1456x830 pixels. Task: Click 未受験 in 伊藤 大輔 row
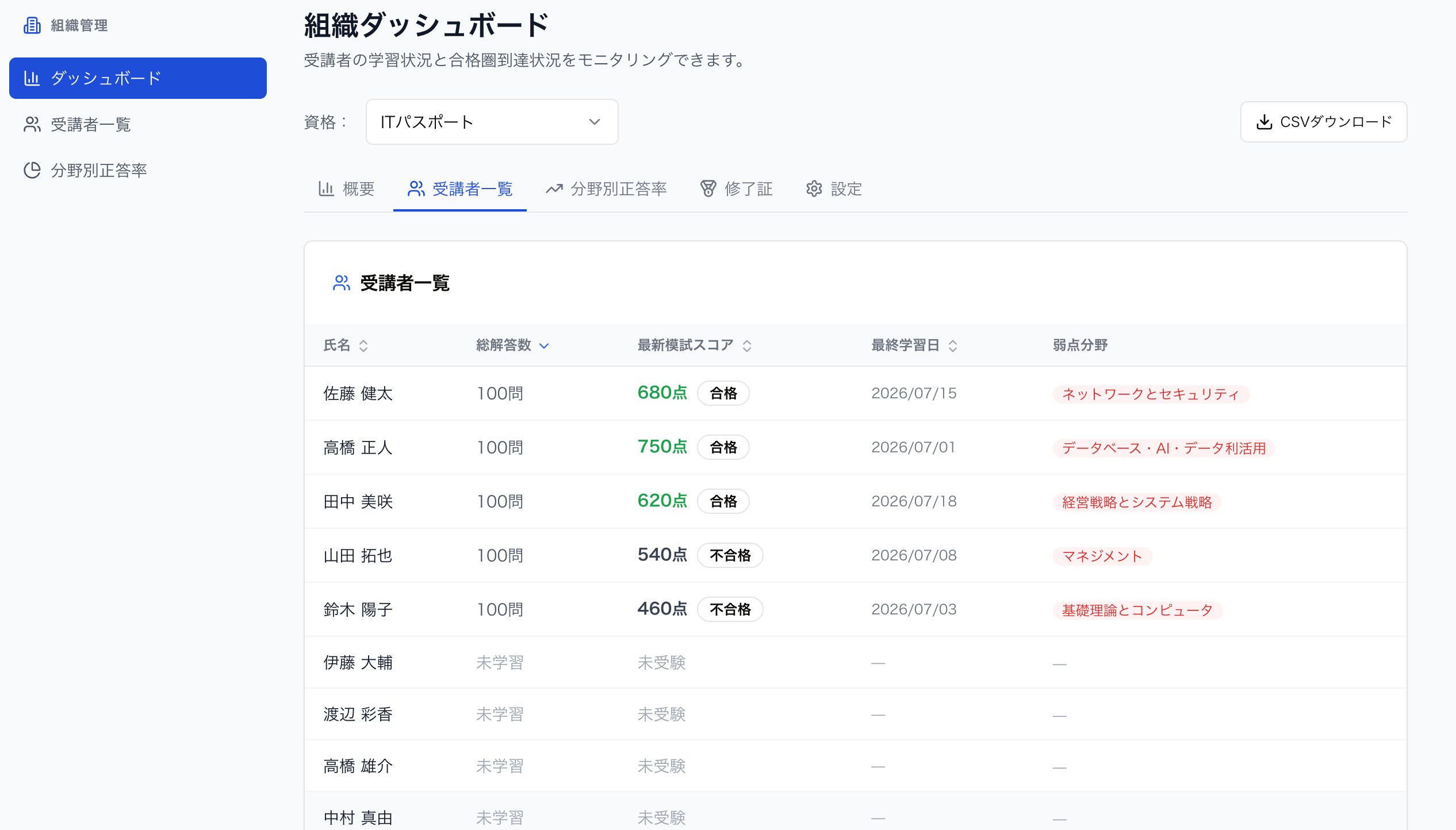point(662,662)
